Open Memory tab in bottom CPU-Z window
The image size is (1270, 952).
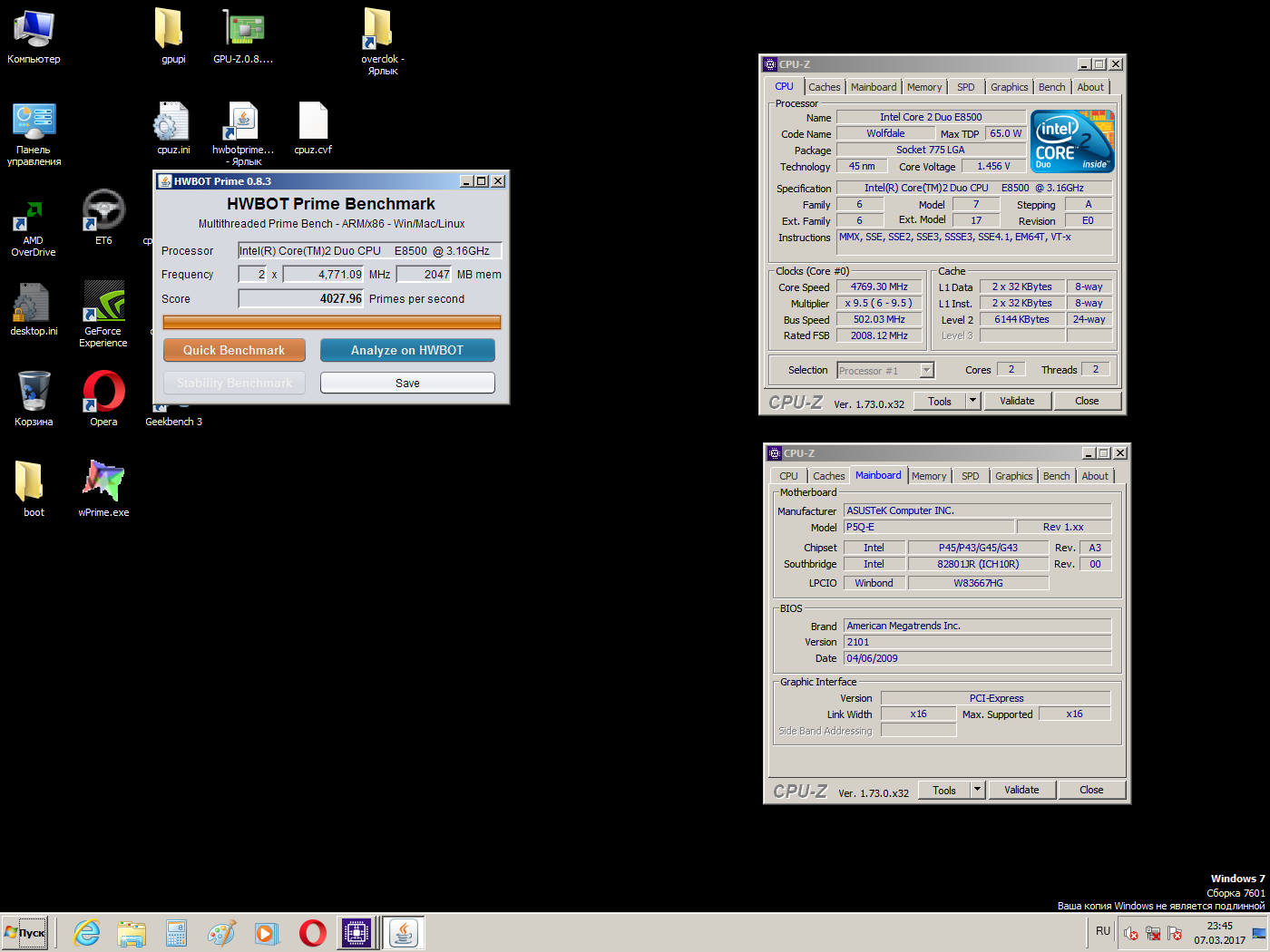click(929, 476)
